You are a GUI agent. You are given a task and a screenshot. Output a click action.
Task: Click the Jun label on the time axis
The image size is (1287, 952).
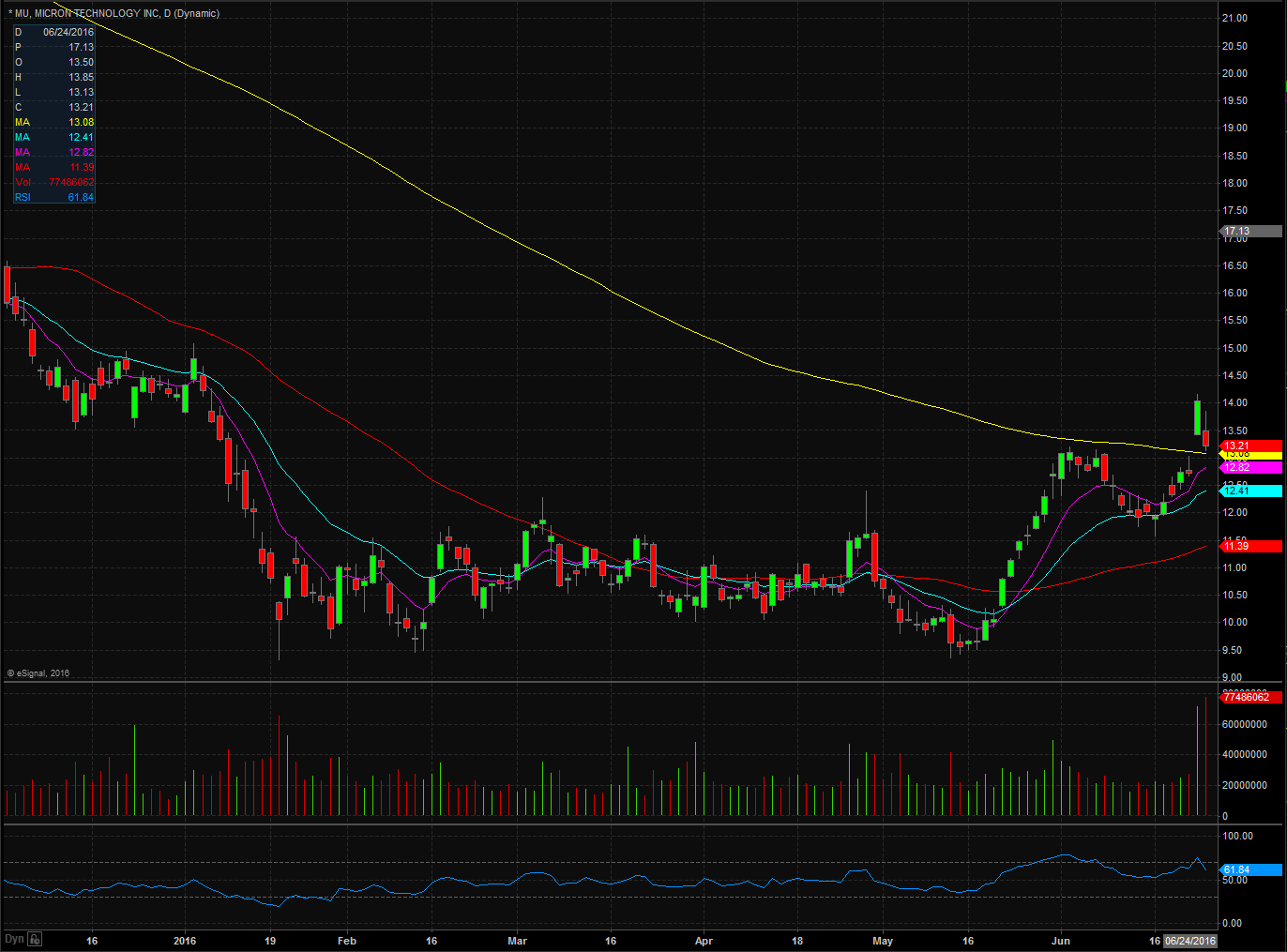tap(1061, 941)
